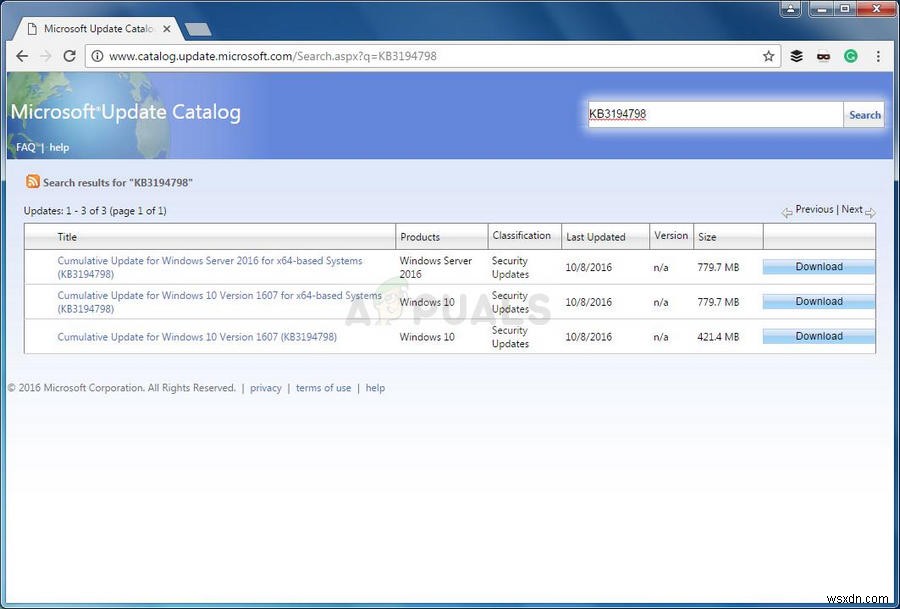Viewport: 900px width, 609px height.
Task: Open Chrome's three-dot menu
Action: pos(878,56)
